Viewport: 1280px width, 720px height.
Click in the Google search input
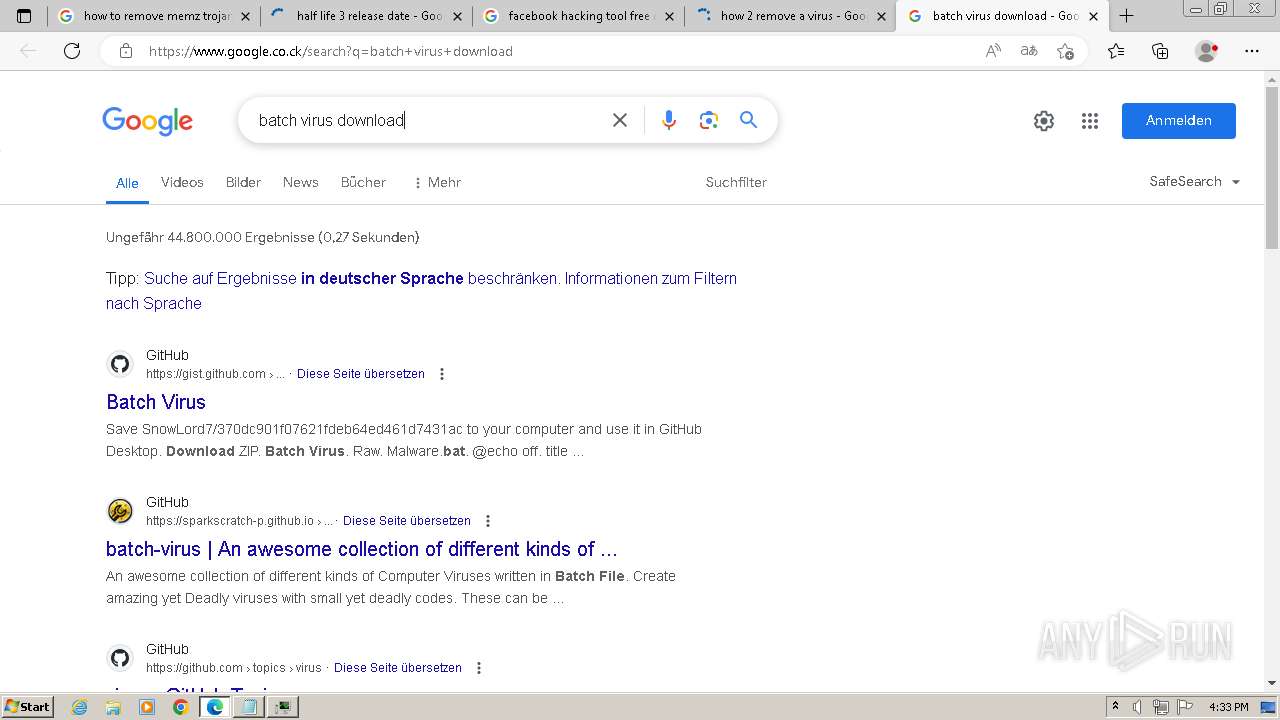point(425,120)
